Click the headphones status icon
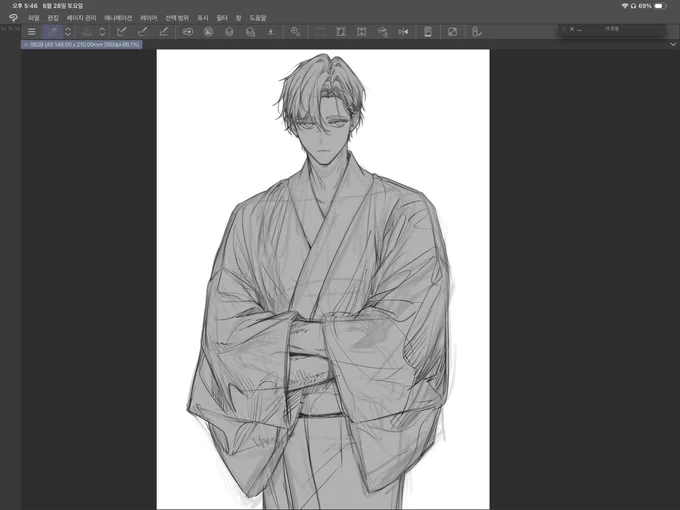Screen dimensions: 680x510 pyautogui.click(x=633, y=6)
